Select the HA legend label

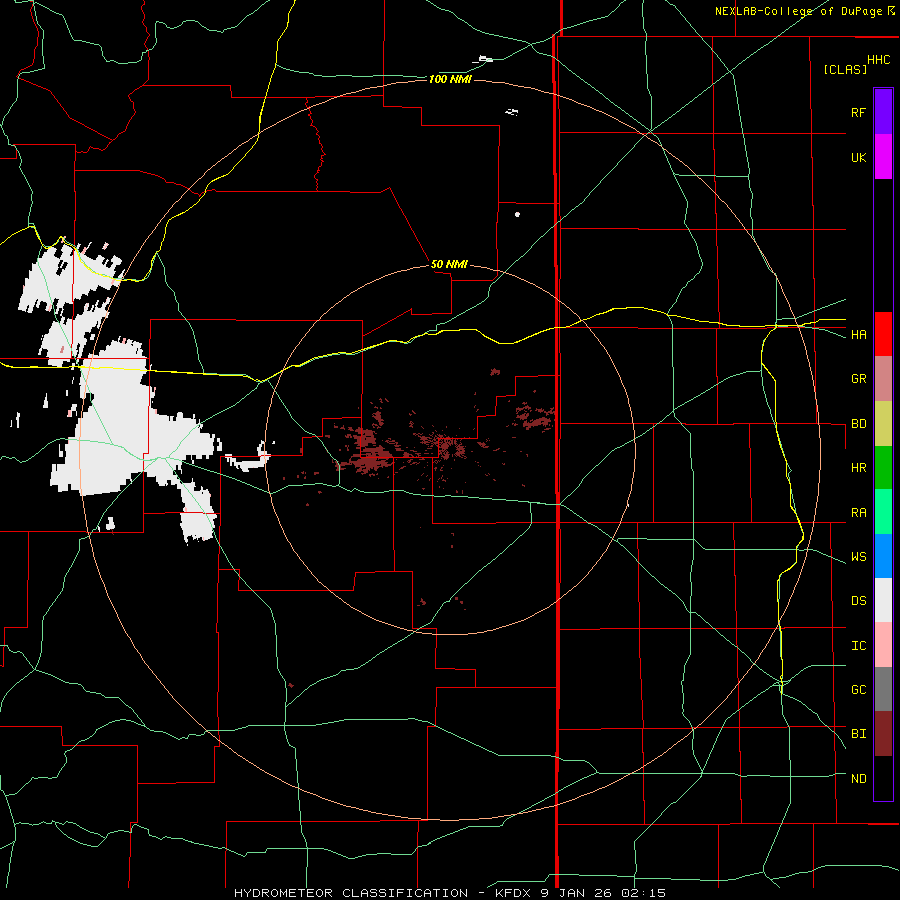[858, 335]
